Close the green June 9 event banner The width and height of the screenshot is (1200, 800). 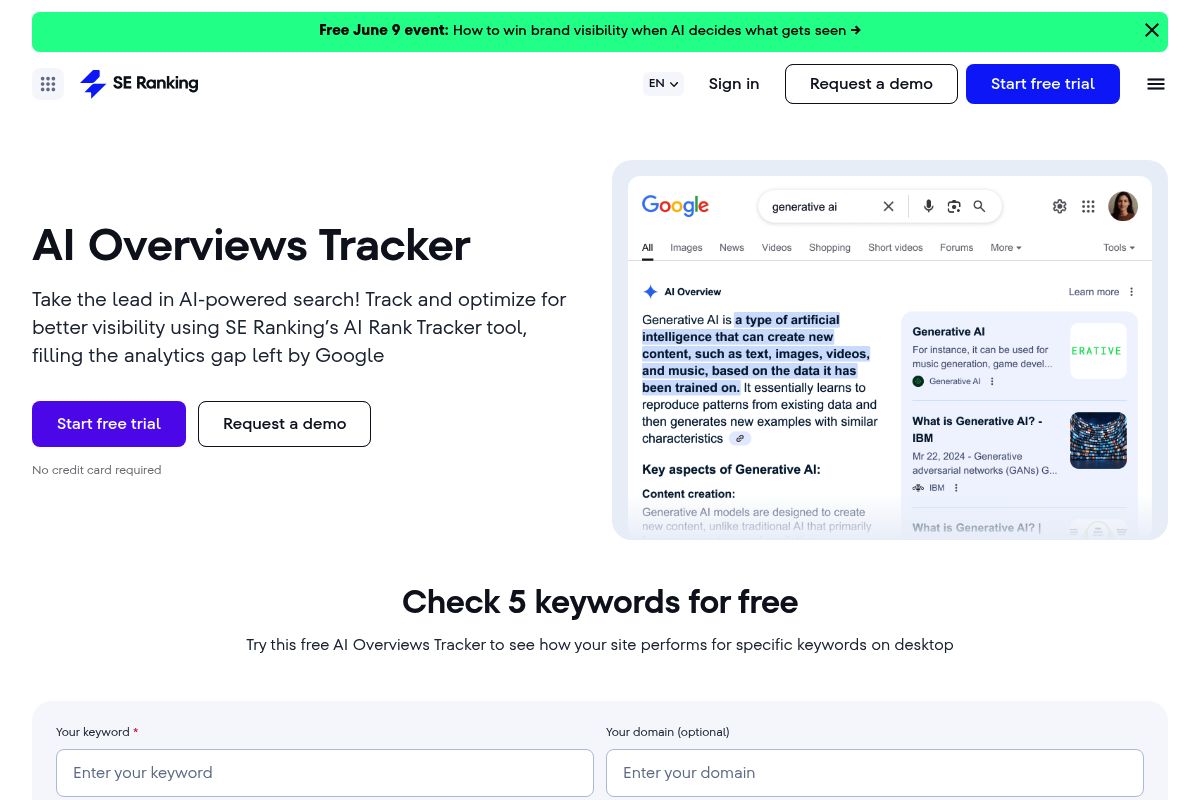click(1152, 30)
